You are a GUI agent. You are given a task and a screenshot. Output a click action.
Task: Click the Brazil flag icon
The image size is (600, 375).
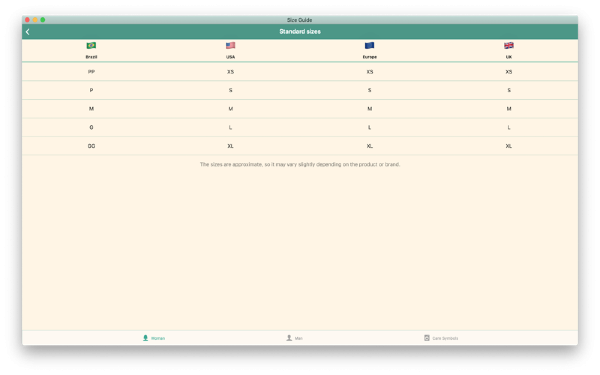[91, 46]
